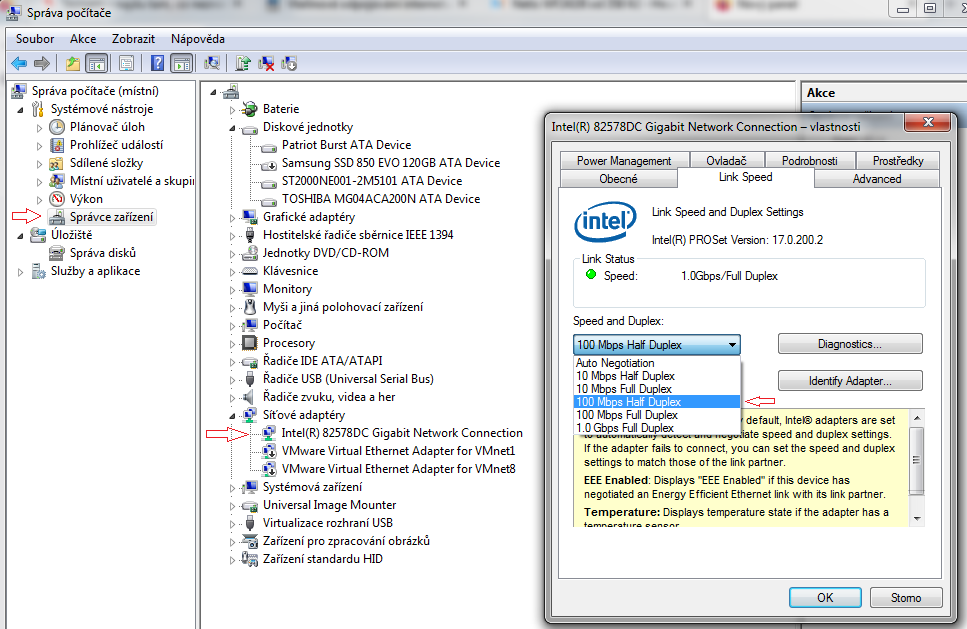Click the blue Back arrow in toolbar
The width and height of the screenshot is (967, 629).
[x=19, y=64]
